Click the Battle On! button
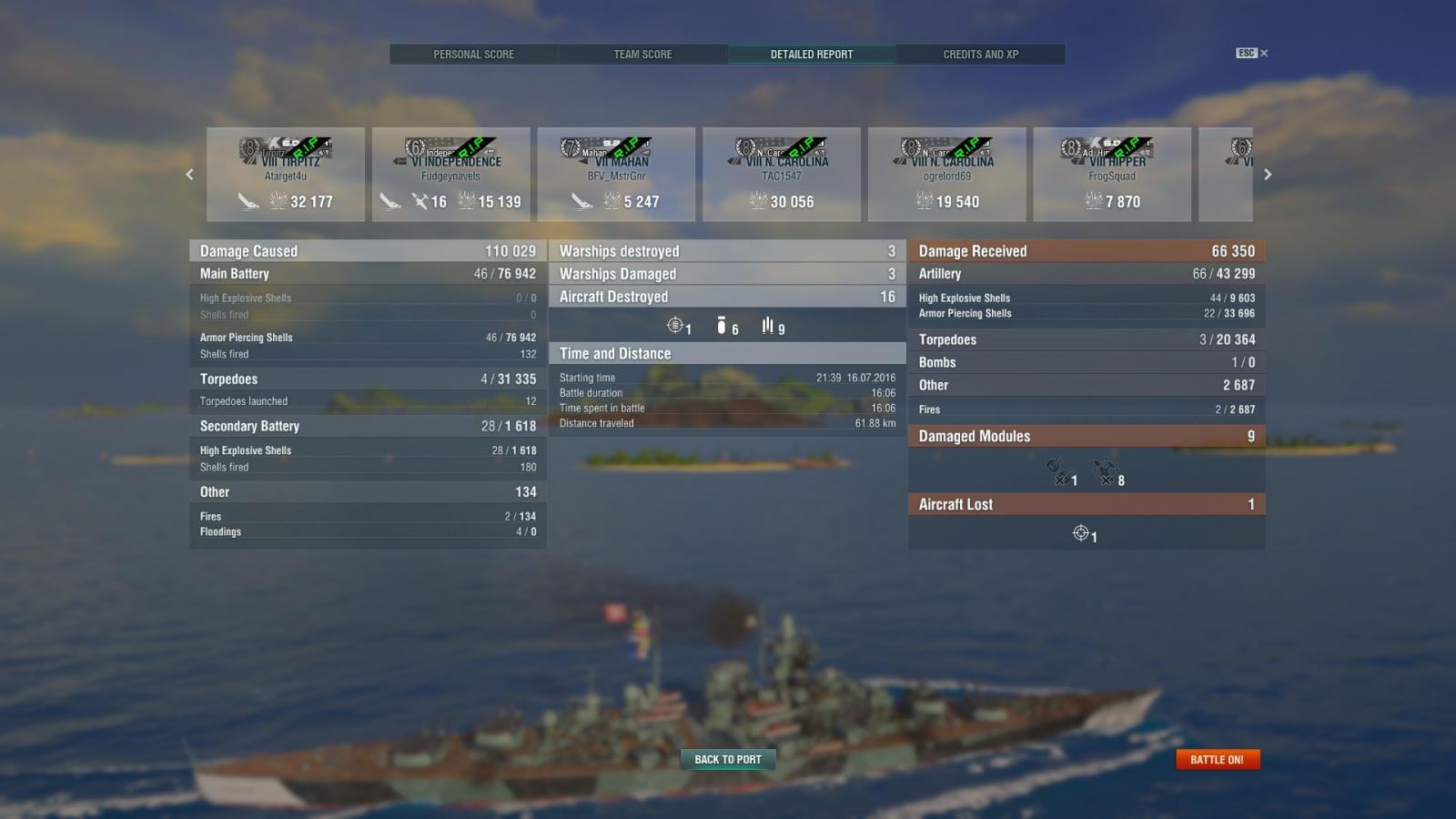This screenshot has width=1456, height=819. (1218, 760)
